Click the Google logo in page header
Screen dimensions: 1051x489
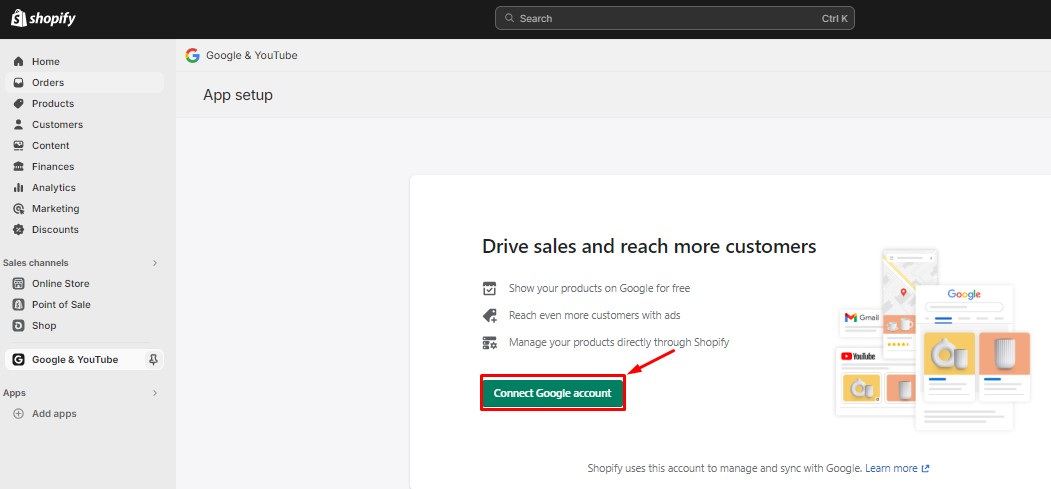pos(192,56)
